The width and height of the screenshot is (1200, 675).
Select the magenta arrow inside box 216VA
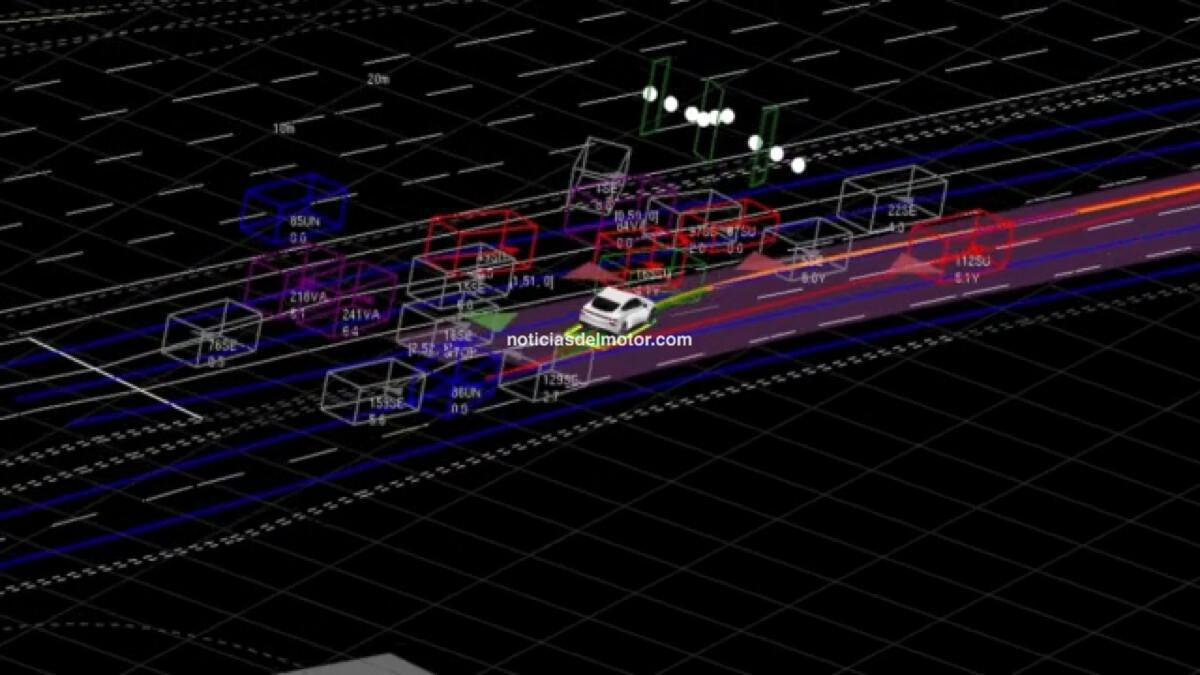305,284
